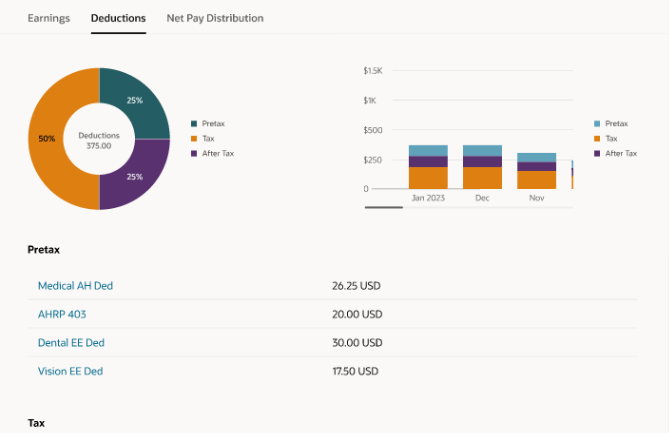
Task: Click Pretax swatch in bar chart legend
Action: [598, 124]
